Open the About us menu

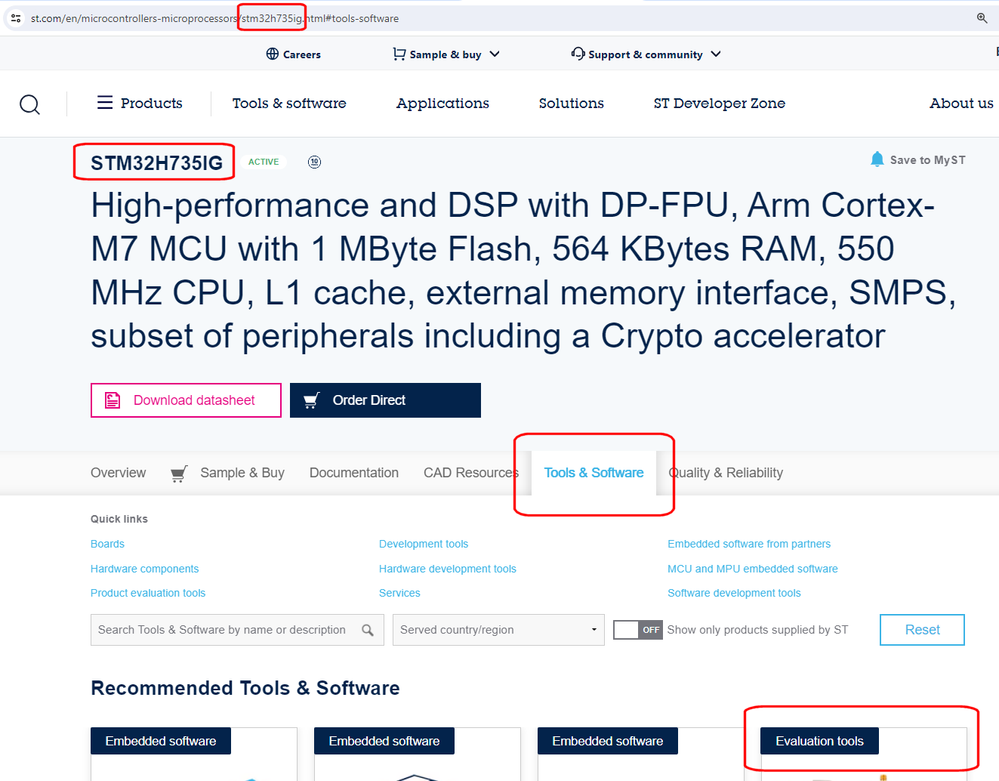point(961,103)
